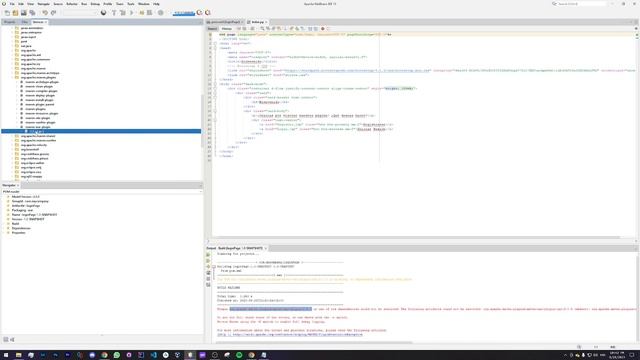Open the POM model dropdown in Navigator
The height and width of the screenshot is (360, 640).
101,191
